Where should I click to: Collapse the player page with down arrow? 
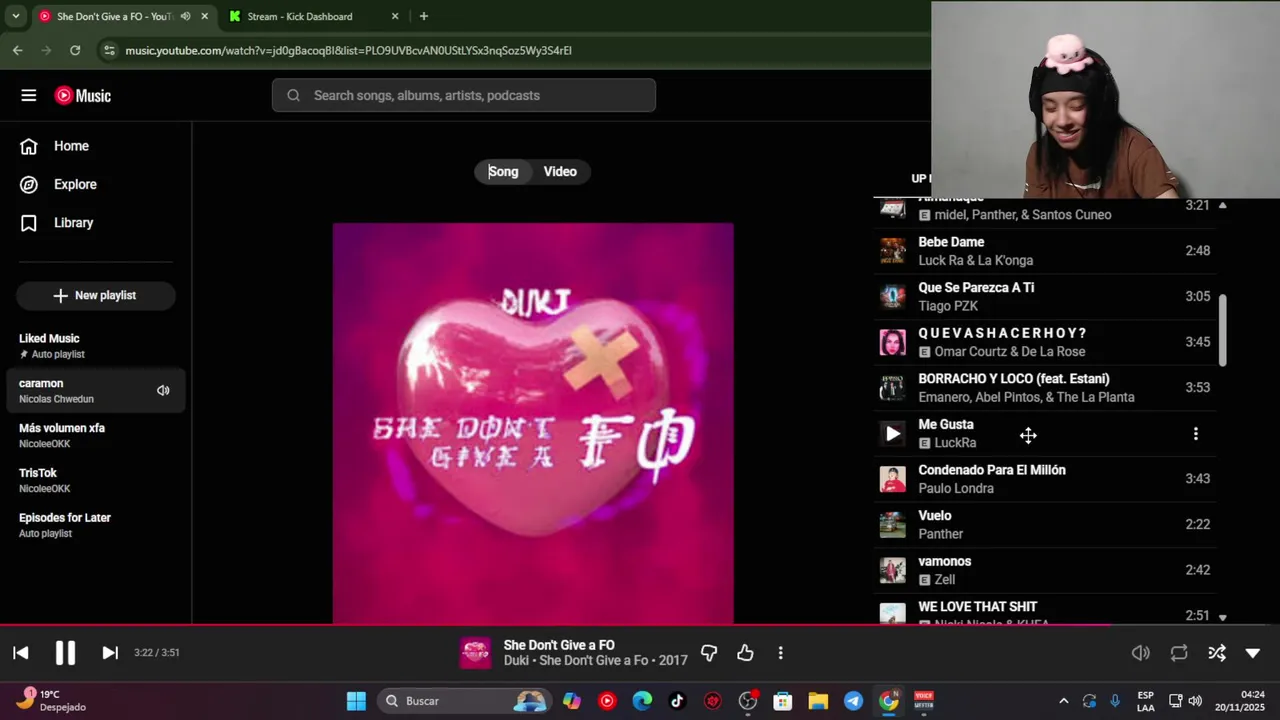click(x=1253, y=653)
